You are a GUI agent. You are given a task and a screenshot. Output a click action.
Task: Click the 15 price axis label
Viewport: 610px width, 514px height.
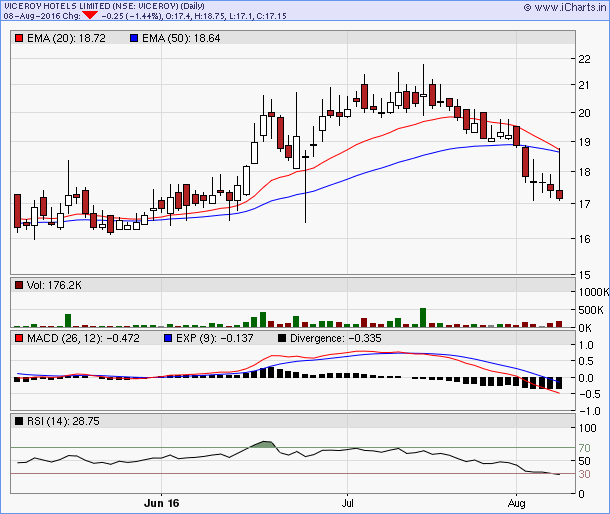[584, 275]
